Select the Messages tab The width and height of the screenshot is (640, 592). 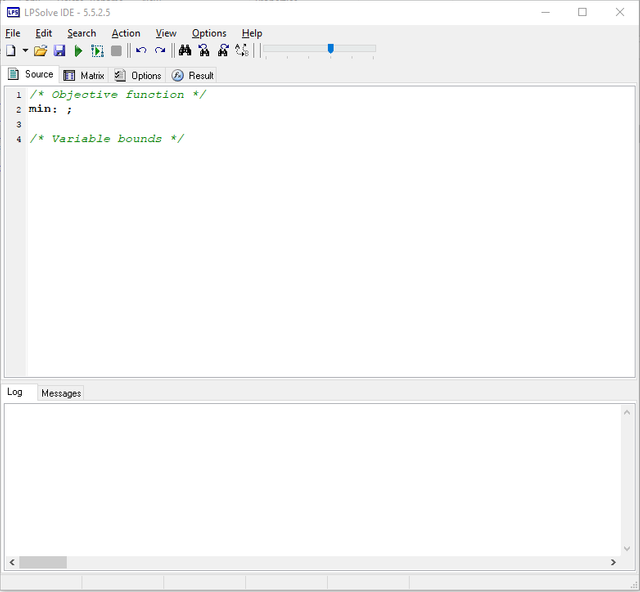tap(61, 393)
